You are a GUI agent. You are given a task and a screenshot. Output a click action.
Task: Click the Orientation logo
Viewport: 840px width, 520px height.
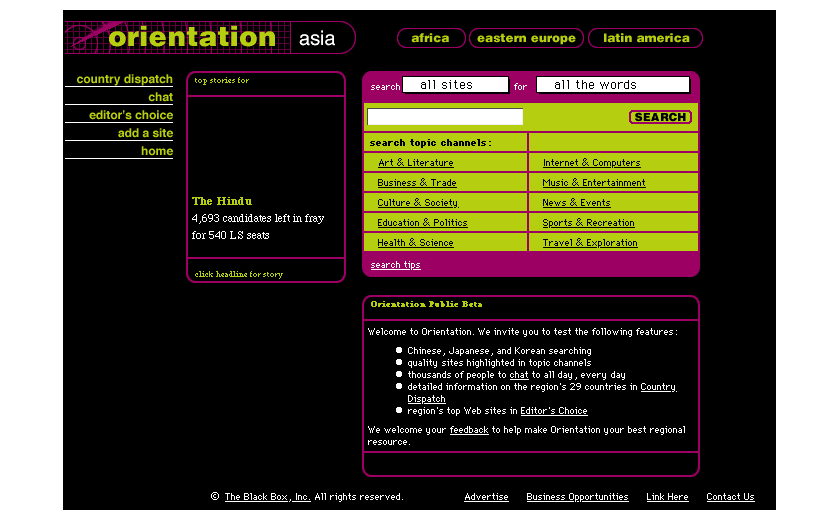click(190, 38)
